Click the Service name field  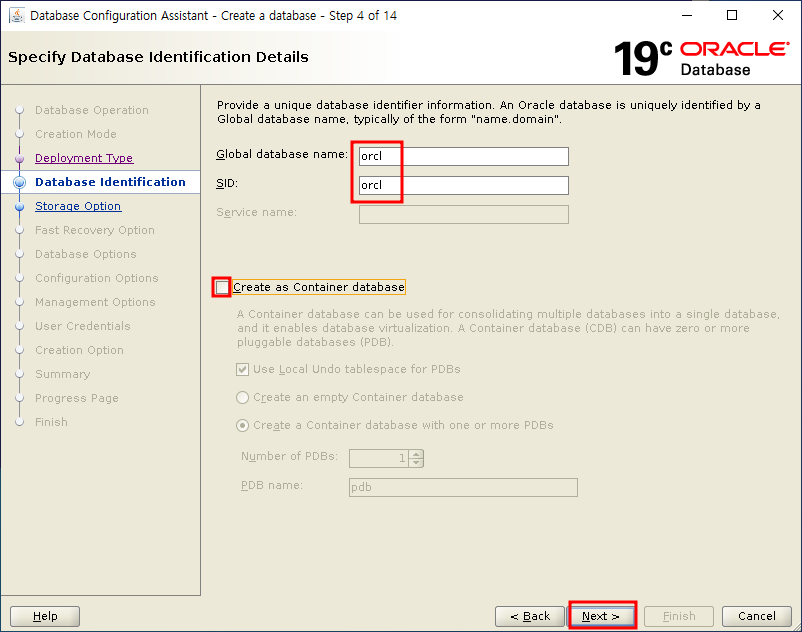pos(463,214)
